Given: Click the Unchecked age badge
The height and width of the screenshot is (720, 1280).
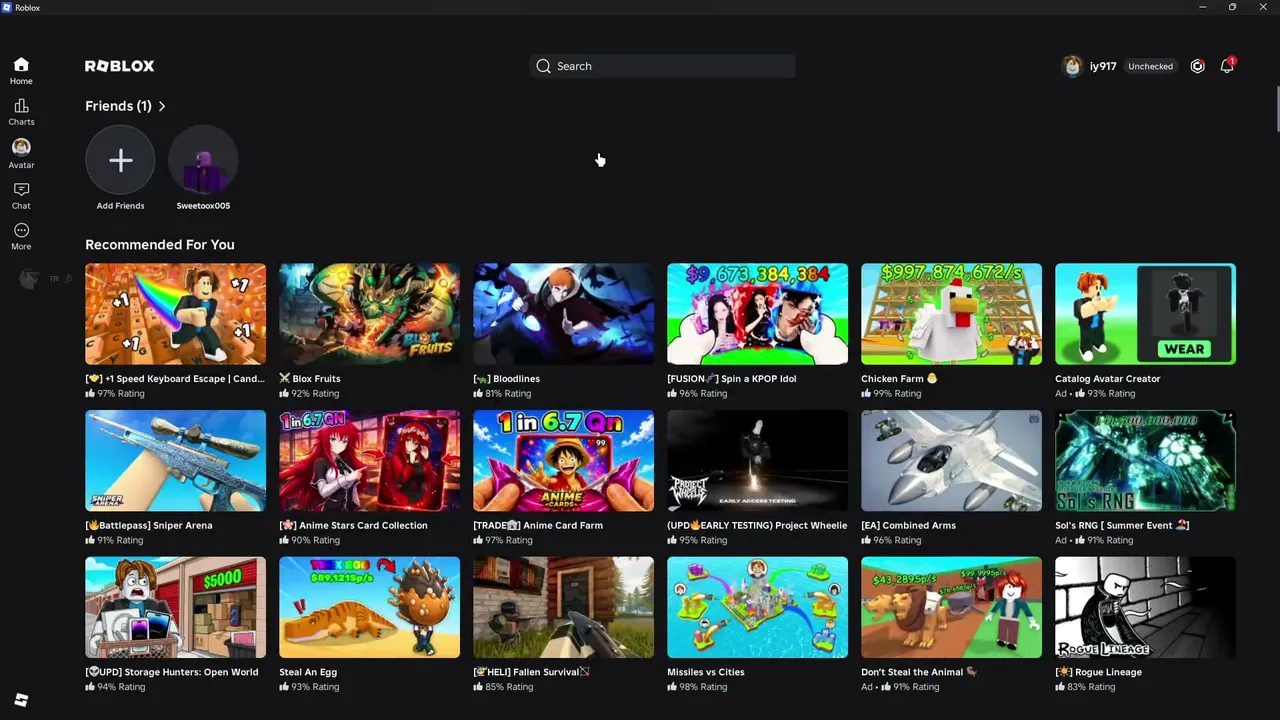Looking at the screenshot, I should pyautogui.click(x=1150, y=66).
